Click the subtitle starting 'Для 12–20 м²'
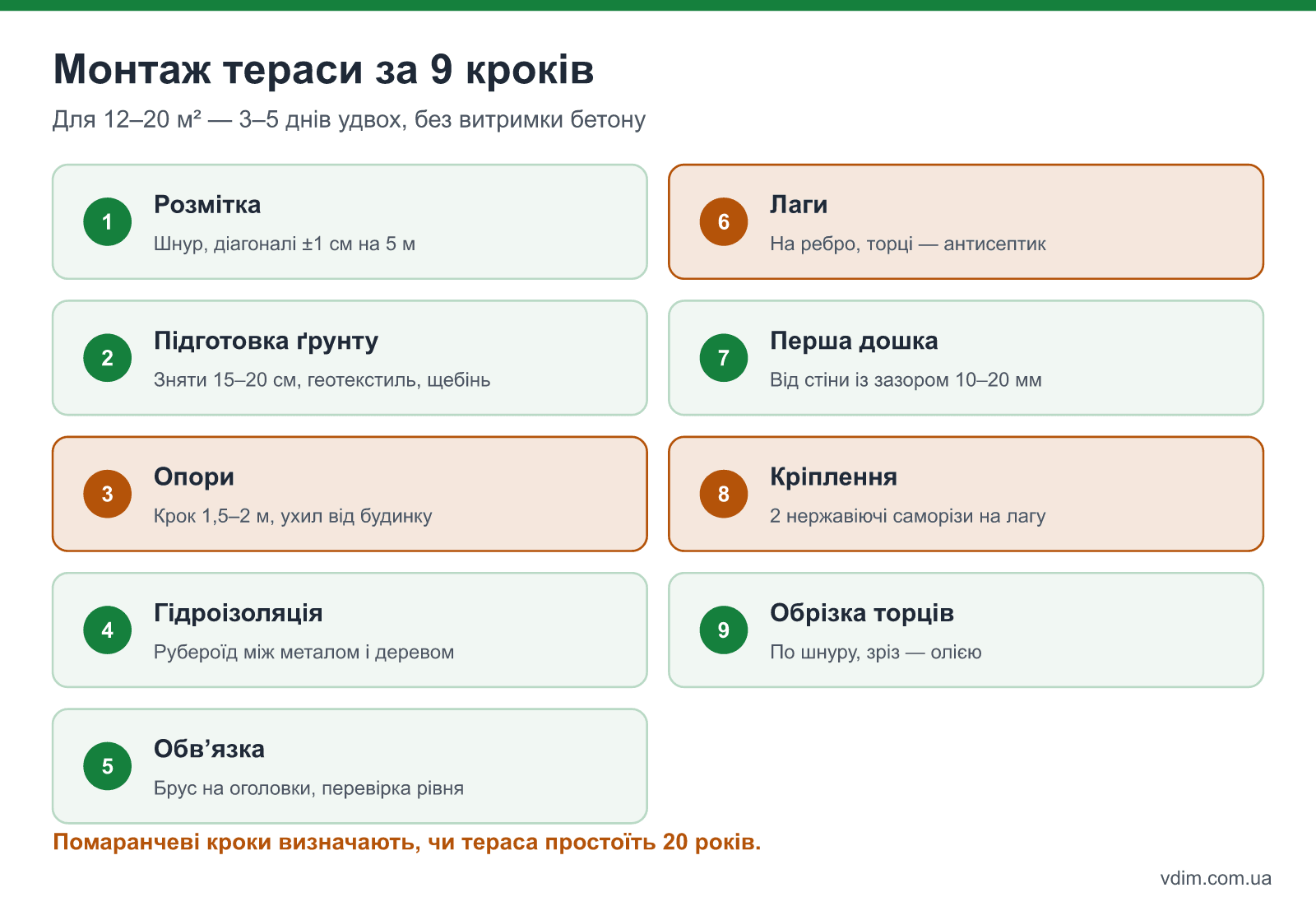Viewport: 1316px width, 911px height. [349, 120]
